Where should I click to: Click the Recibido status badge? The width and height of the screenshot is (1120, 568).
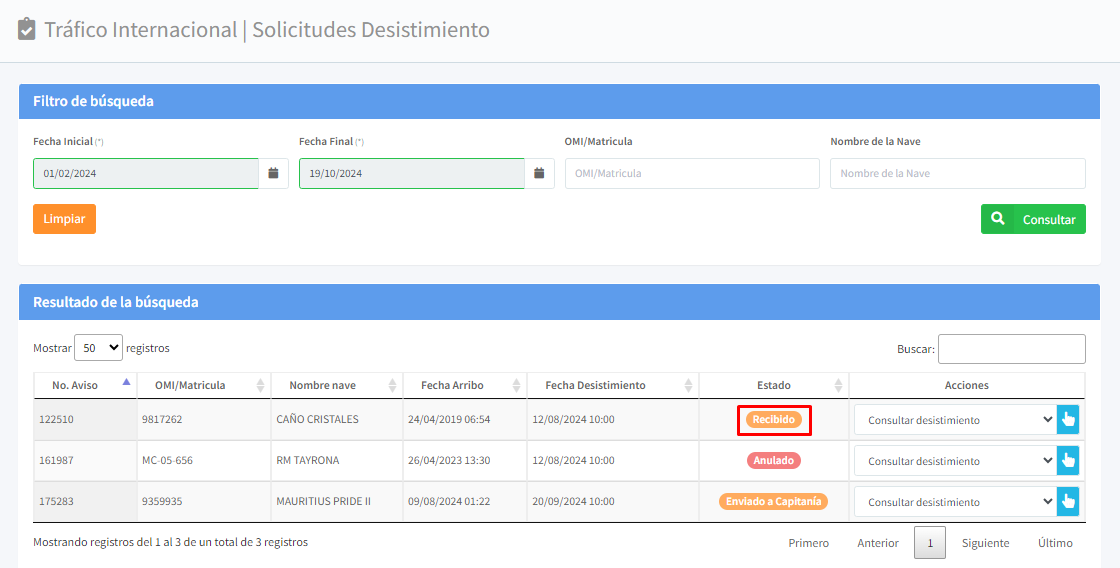773,420
